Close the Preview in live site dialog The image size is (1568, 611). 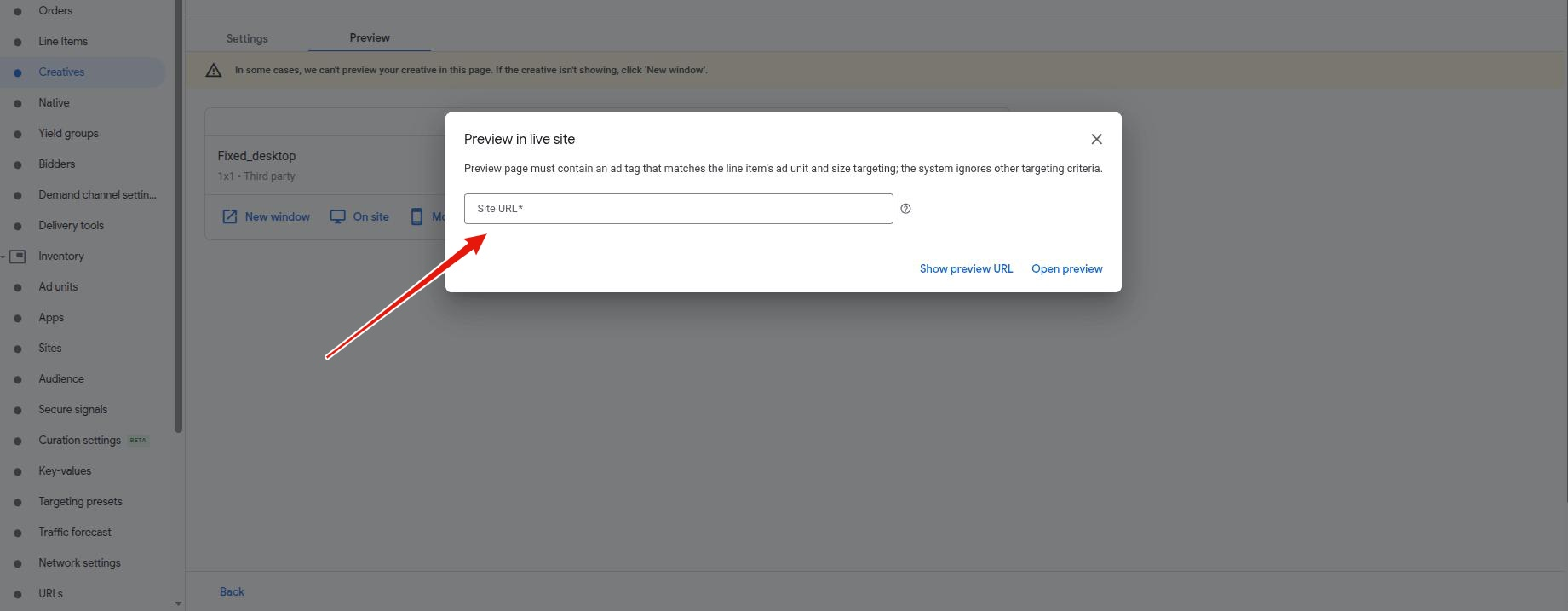tap(1096, 139)
